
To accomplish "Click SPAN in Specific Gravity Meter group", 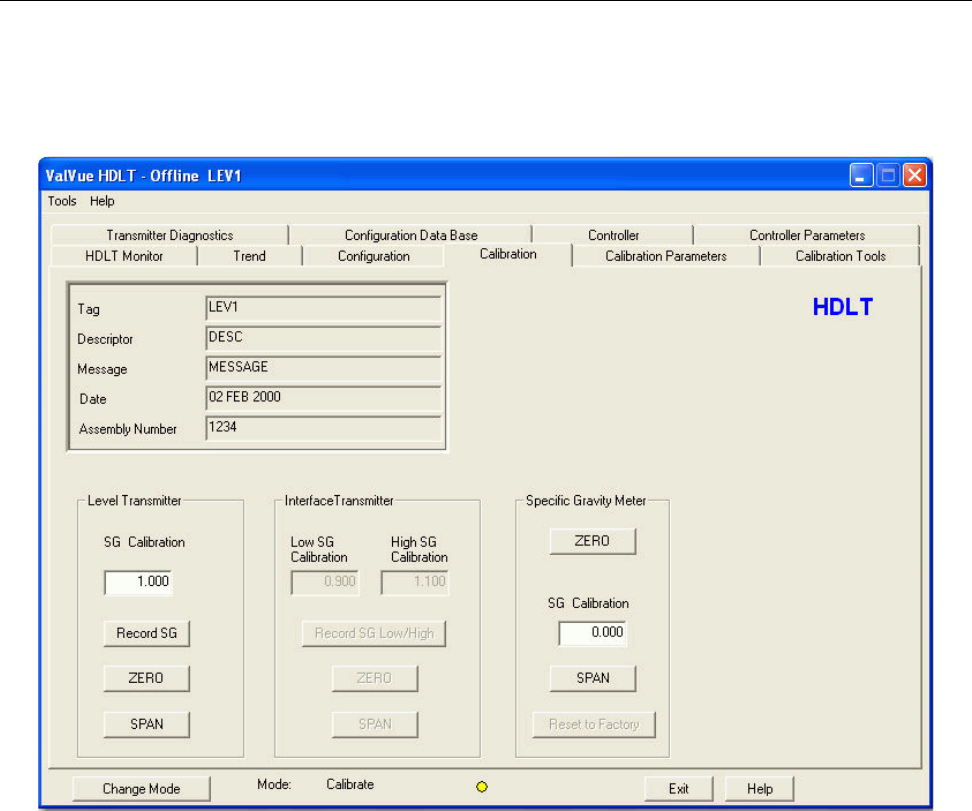I will click(x=593, y=678).
